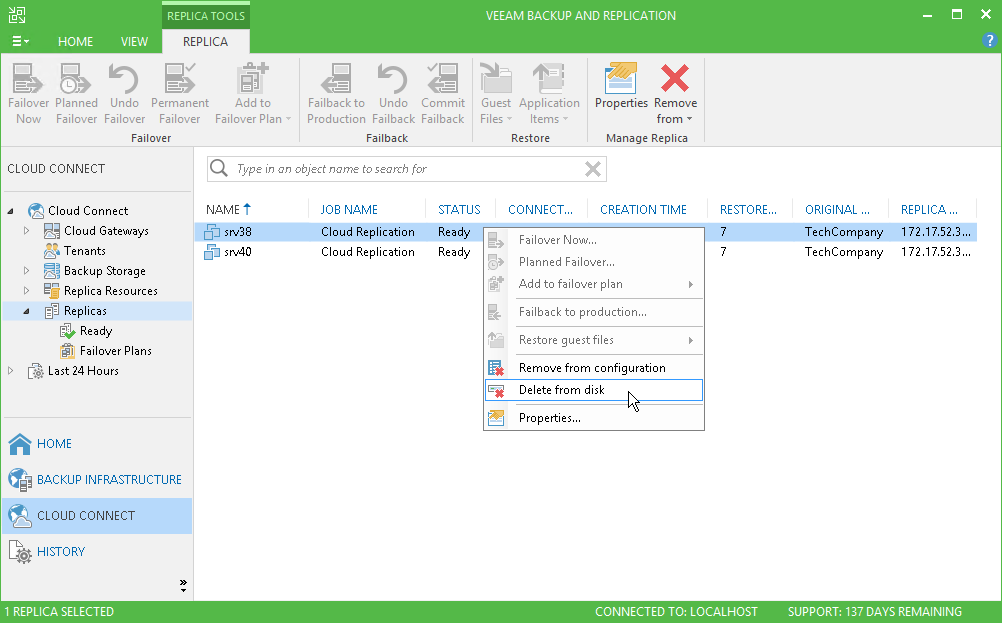
Task: Choose Properties... in the context menu
Action: [594, 418]
